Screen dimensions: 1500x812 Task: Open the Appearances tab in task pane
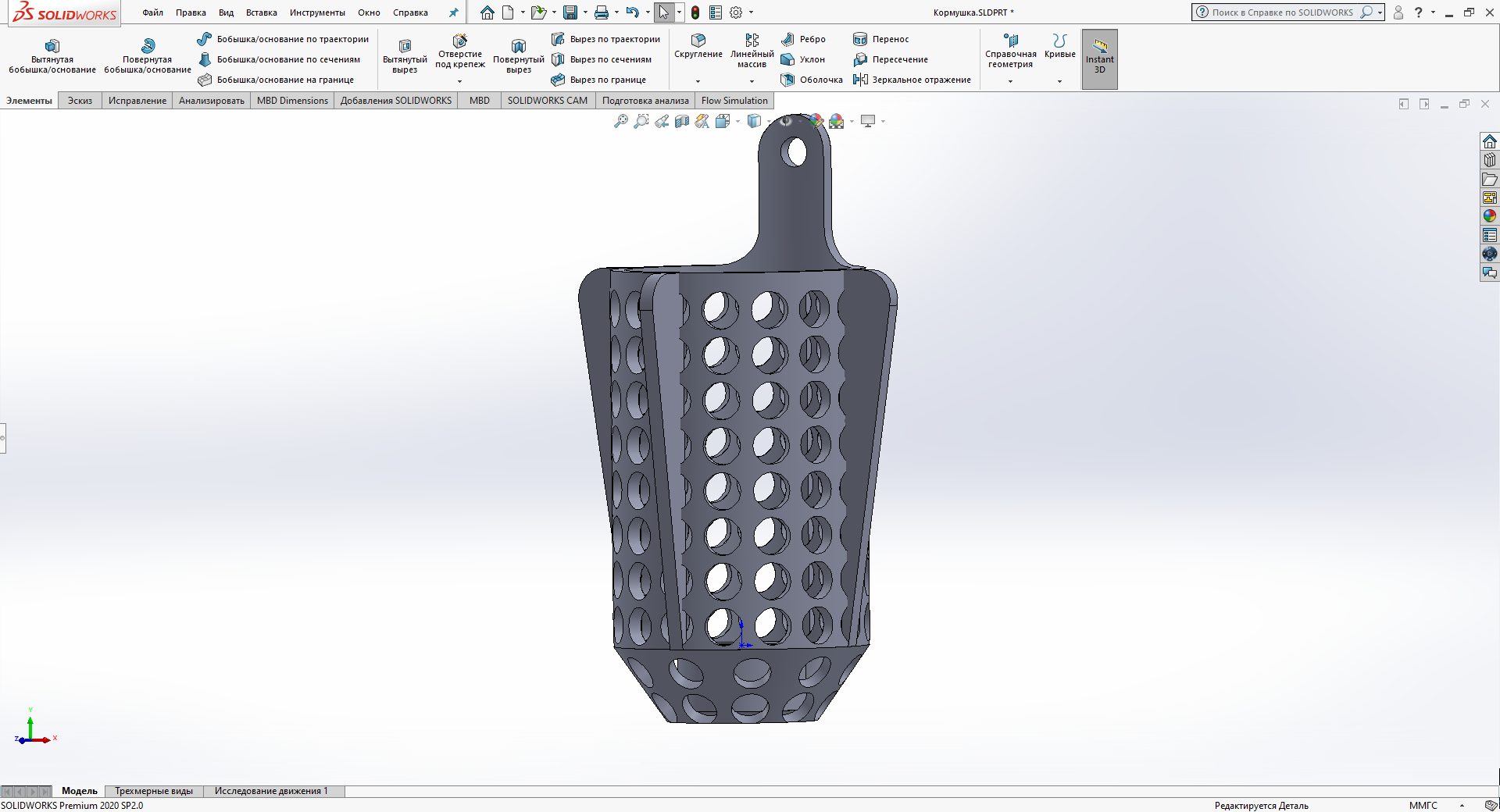[x=1489, y=216]
